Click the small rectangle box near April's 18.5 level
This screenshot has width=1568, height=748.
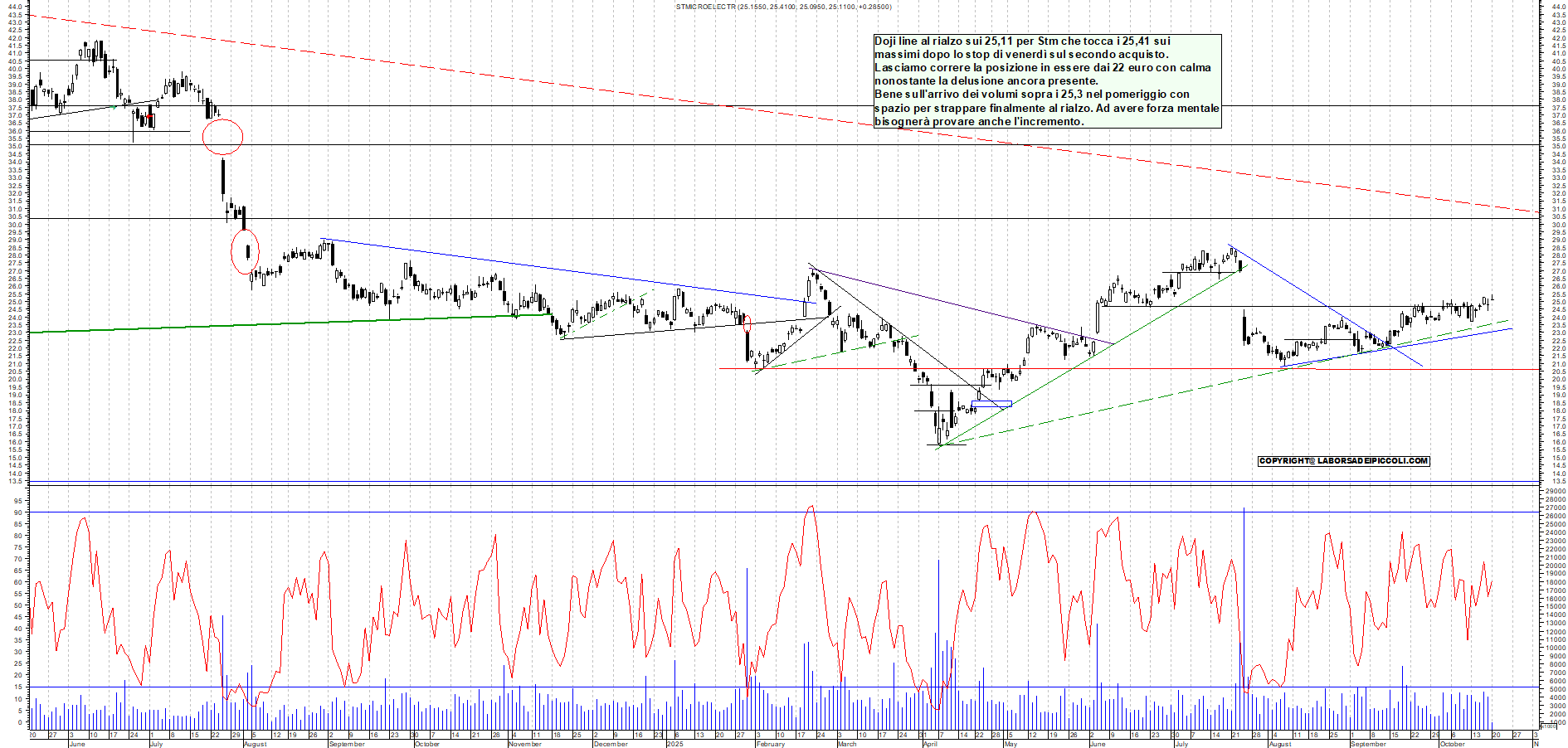tap(991, 404)
